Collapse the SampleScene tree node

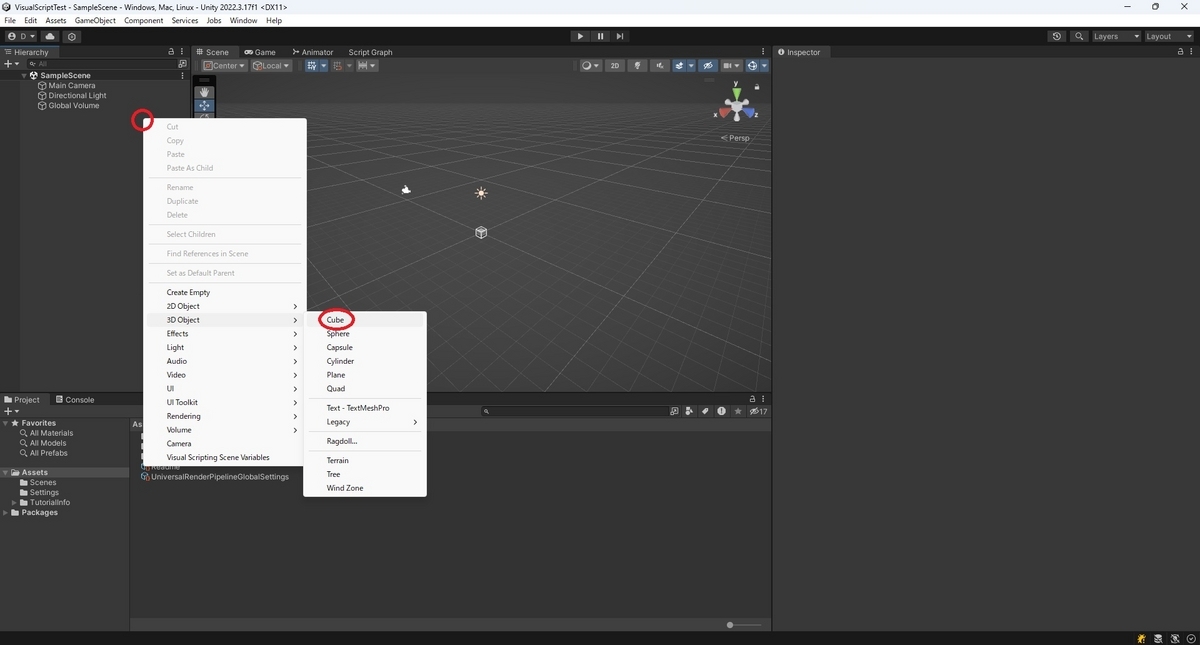pyautogui.click(x=24, y=75)
